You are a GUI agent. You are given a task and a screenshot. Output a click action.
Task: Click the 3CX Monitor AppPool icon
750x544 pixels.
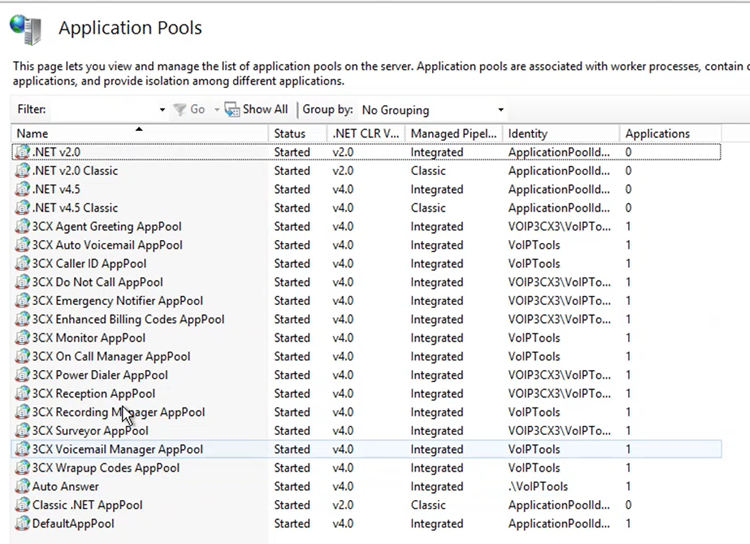pyautogui.click(x=22, y=338)
